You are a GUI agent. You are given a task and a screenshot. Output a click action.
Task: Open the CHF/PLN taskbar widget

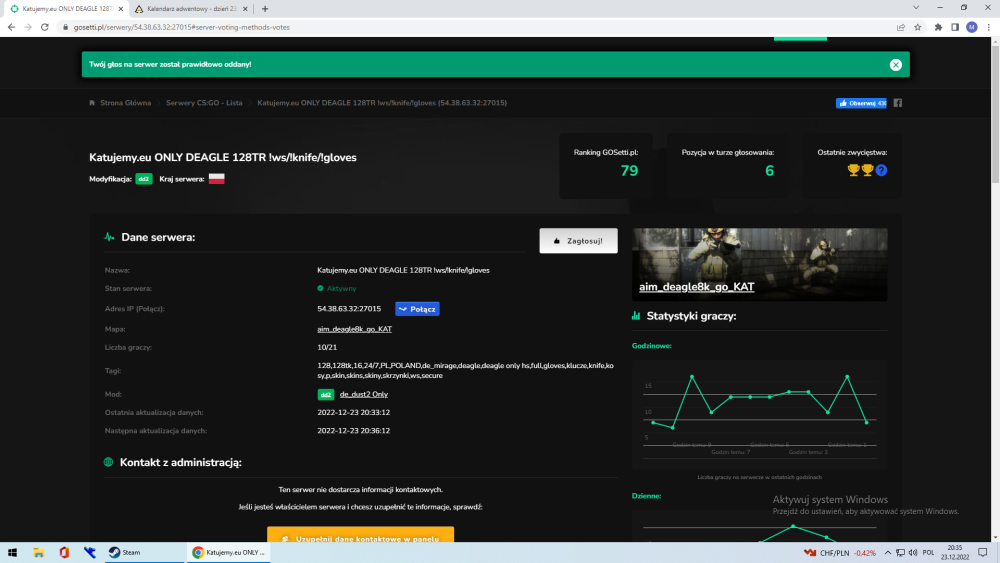point(840,553)
